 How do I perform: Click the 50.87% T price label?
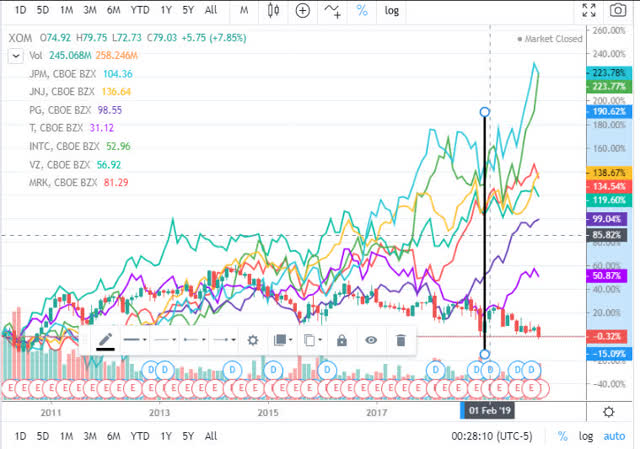pyautogui.click(x=606, y=276)
